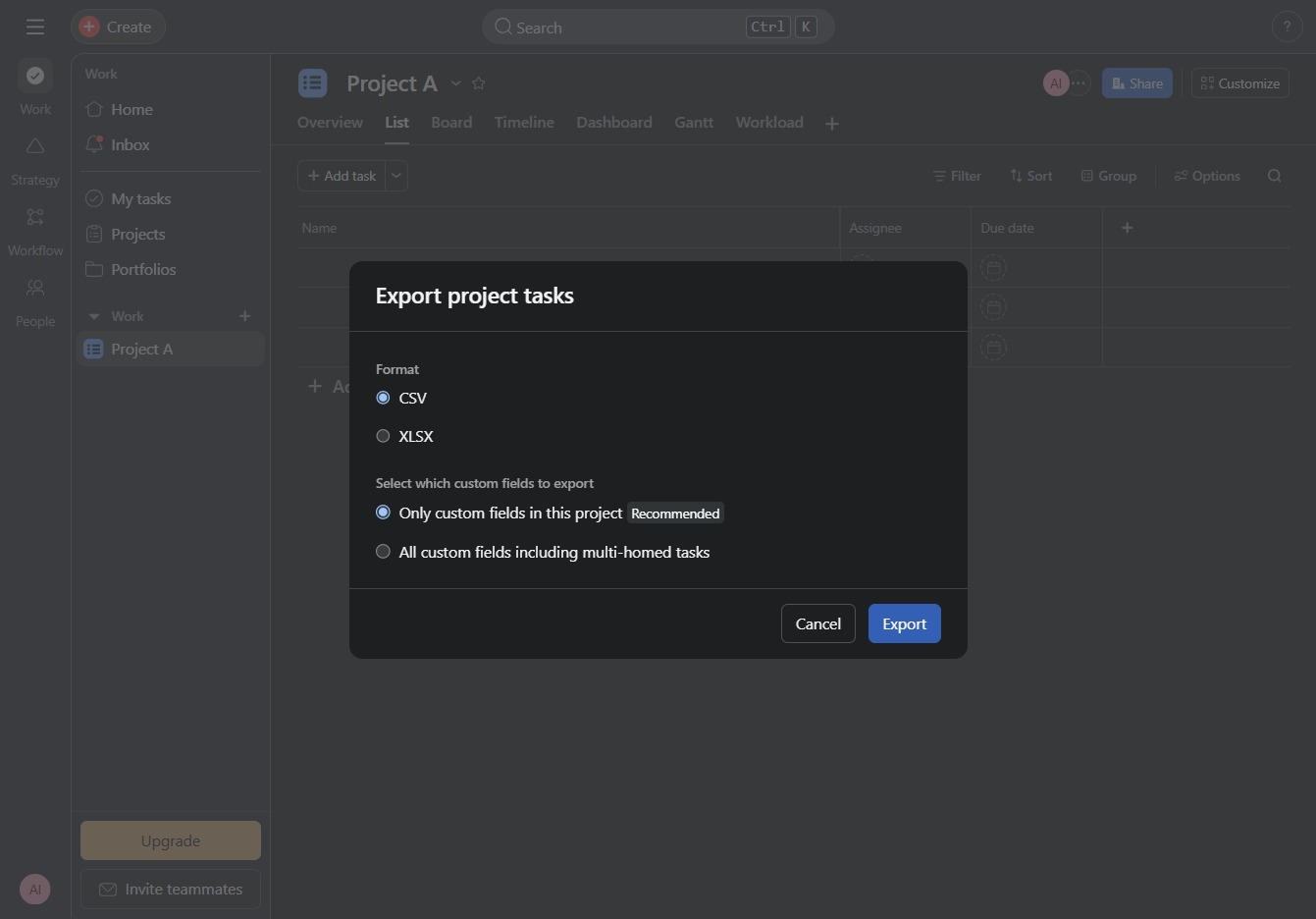
Task: Switch to Workload tab
Action: 769,123
